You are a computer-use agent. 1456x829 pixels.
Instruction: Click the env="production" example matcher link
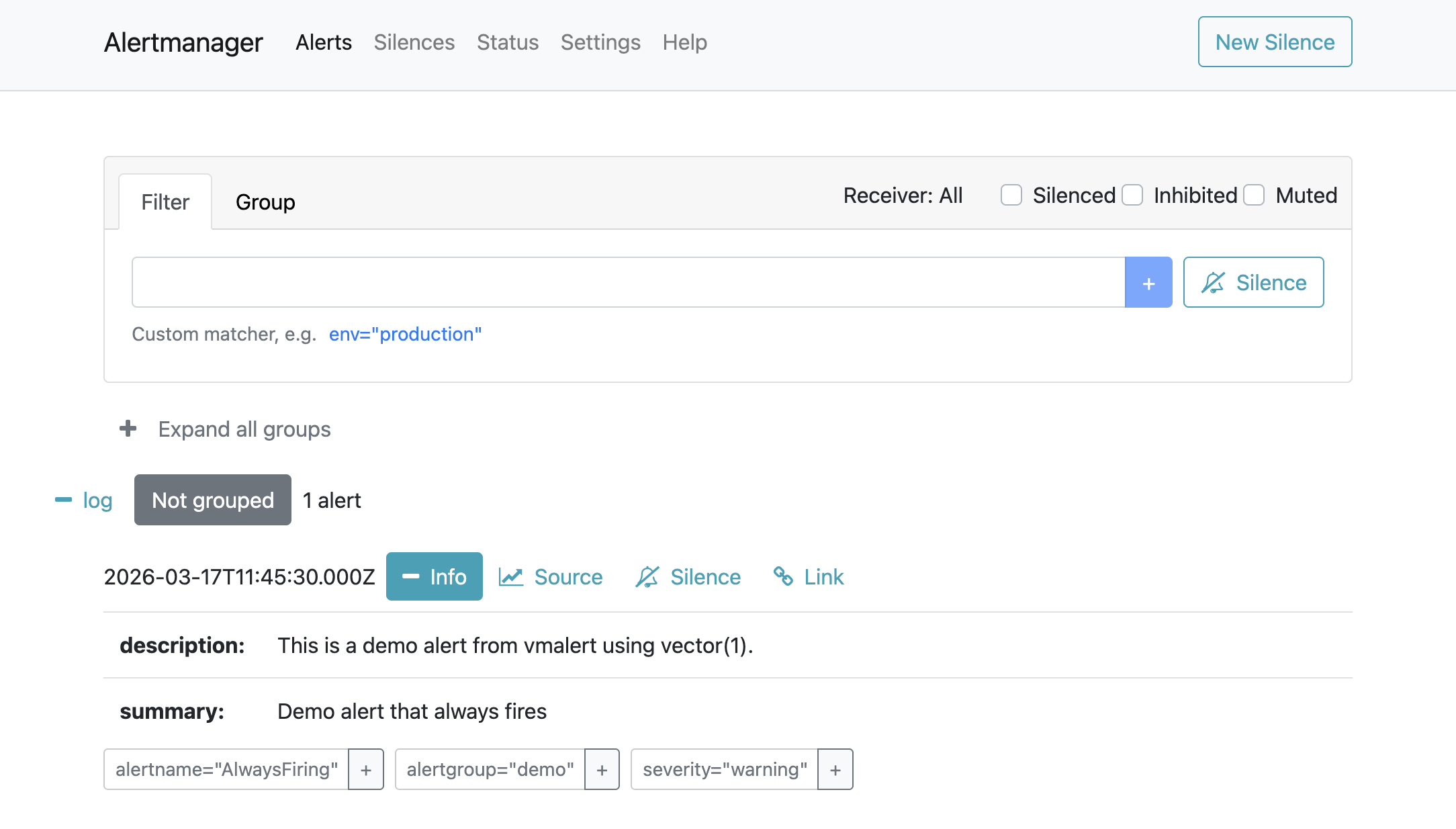405,334
